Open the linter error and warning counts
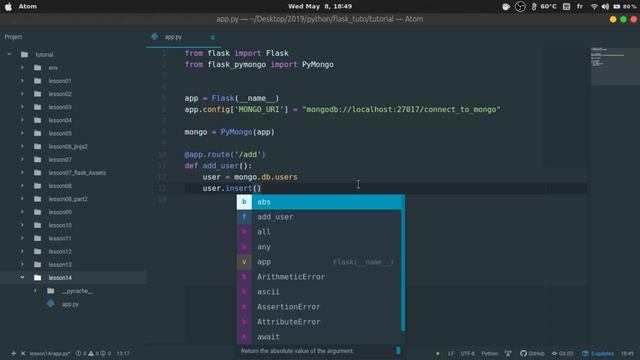The width and height of the screenshot is (640, 360). [93, 353]
